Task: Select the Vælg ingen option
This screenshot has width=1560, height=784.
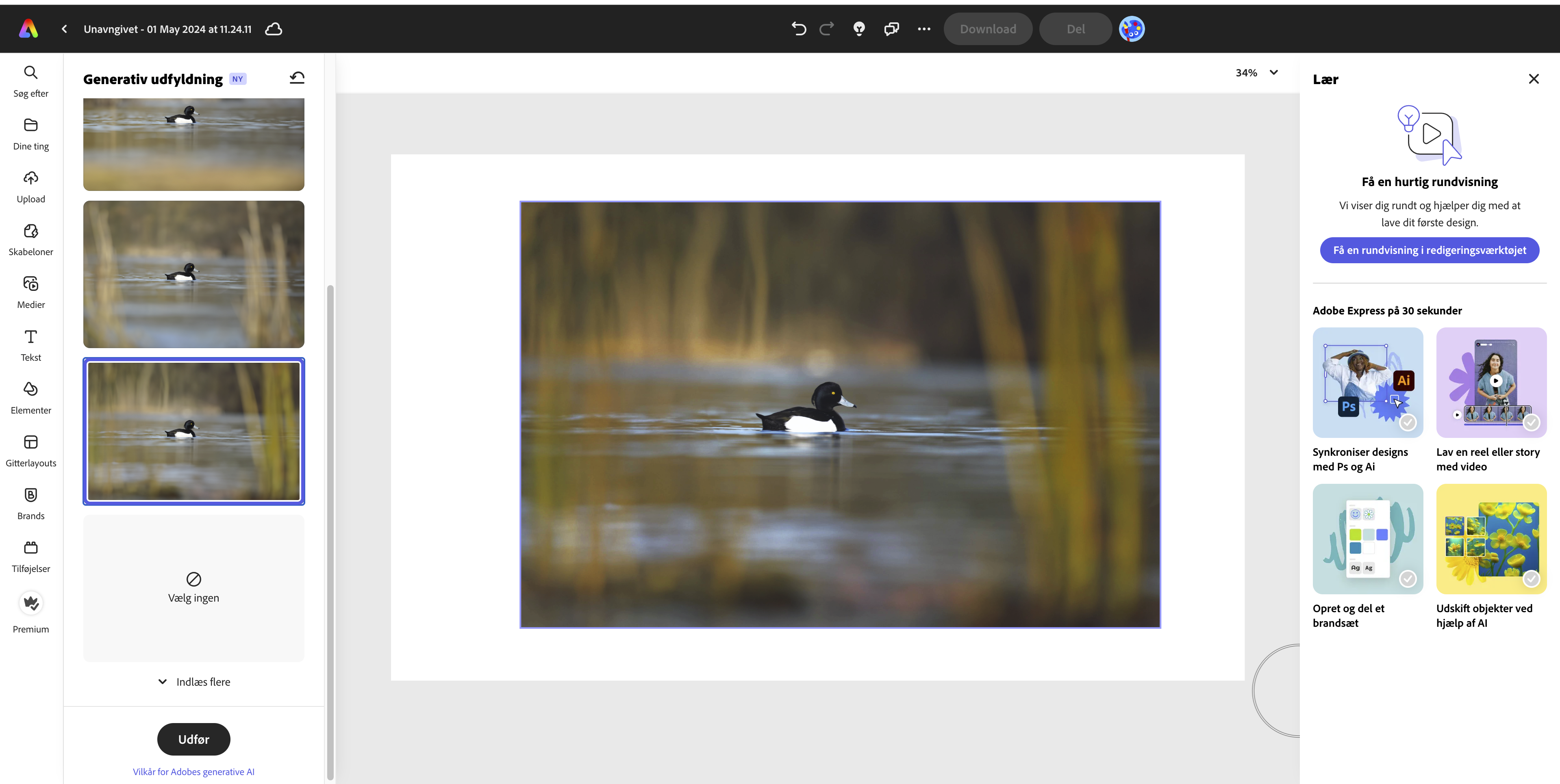Action: point(194,588)
